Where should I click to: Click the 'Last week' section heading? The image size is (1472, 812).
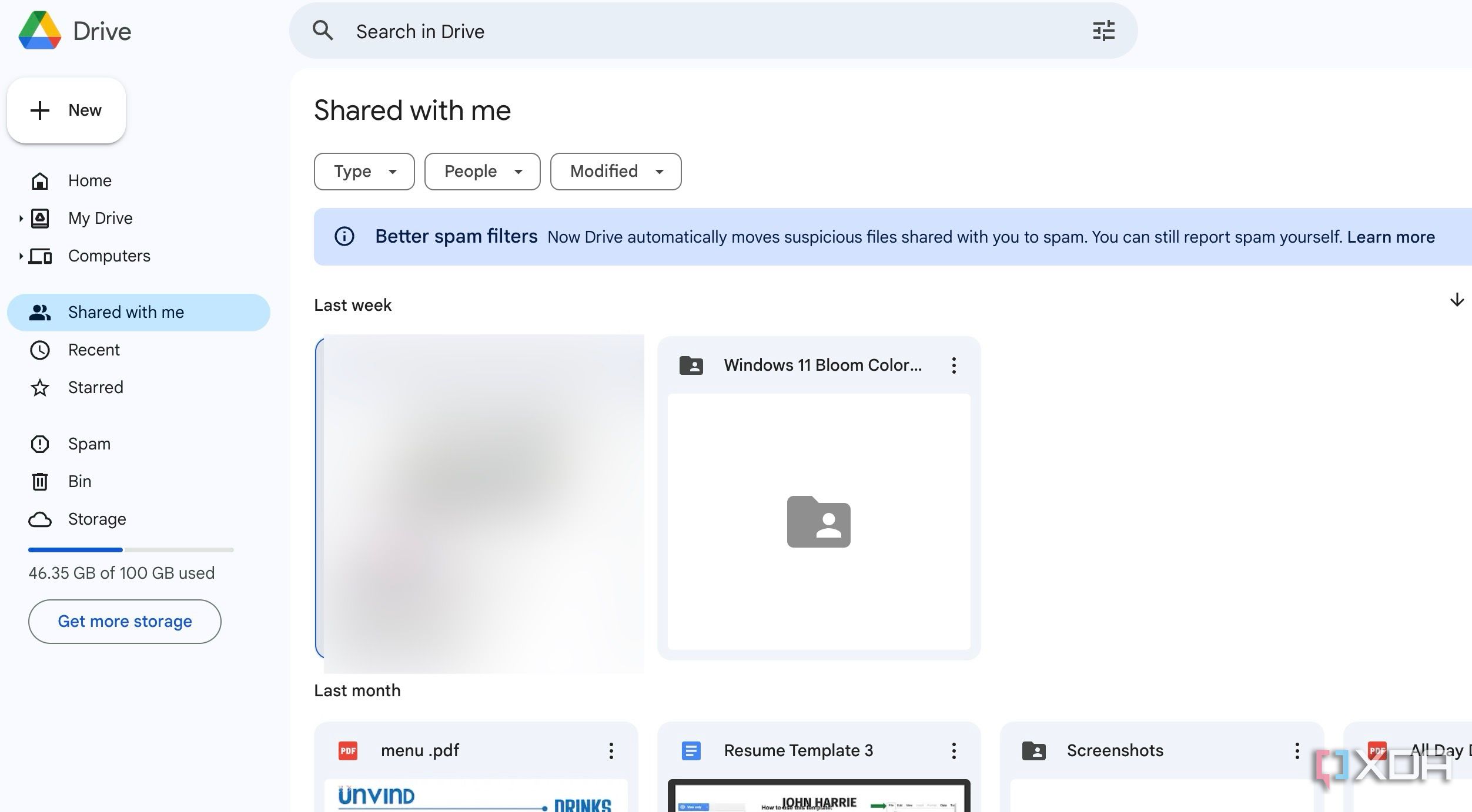pyautogui.click(x=353, y=306)
